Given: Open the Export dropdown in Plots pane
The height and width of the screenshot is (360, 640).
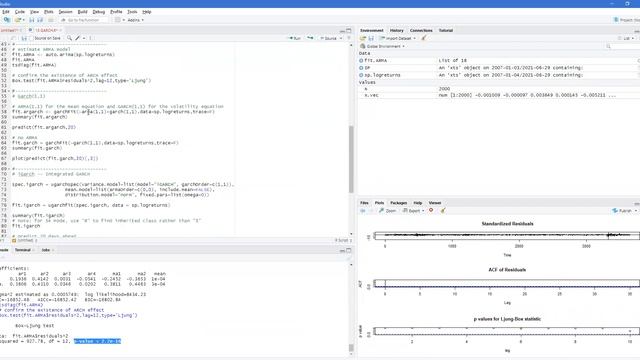Looking at the screenshot, I should click(x=423, y=211).
